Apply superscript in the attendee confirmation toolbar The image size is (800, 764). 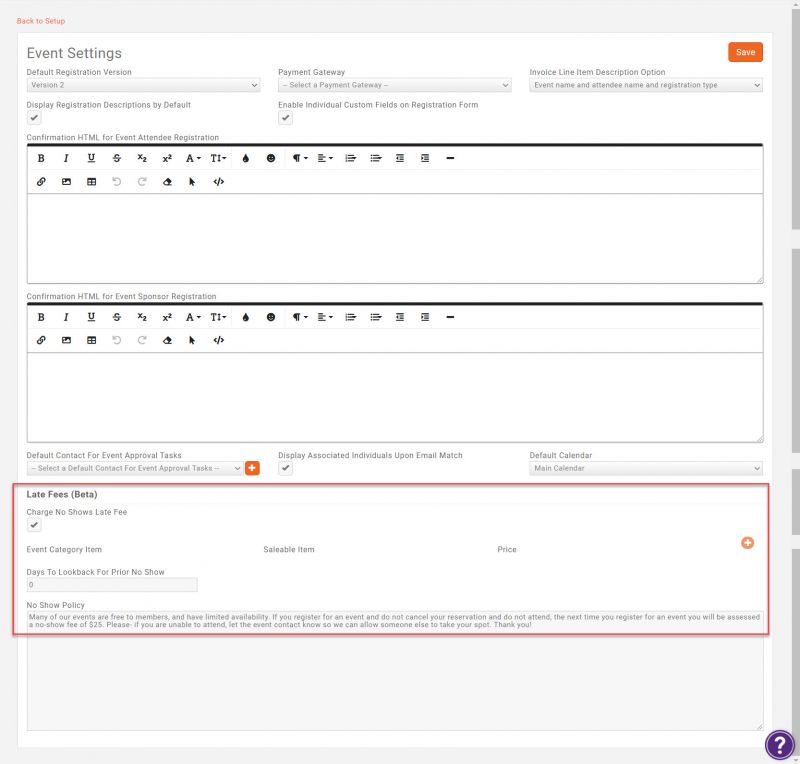pyautogui.click(x=165, y=157)
